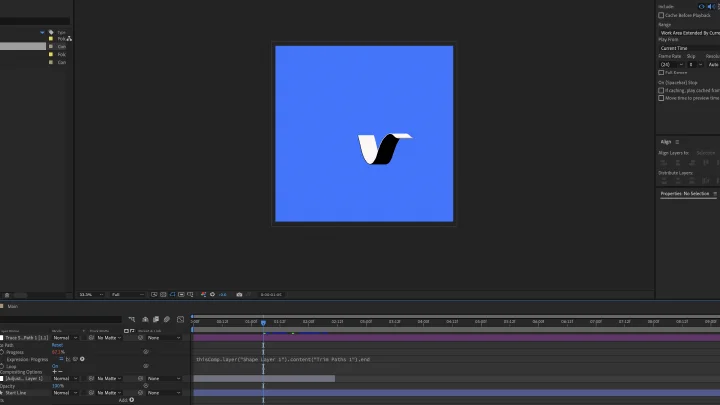Viewport: 720px width, 405px height.
Task: Click the timeline layer search field
Action: [x=61, y=320]
